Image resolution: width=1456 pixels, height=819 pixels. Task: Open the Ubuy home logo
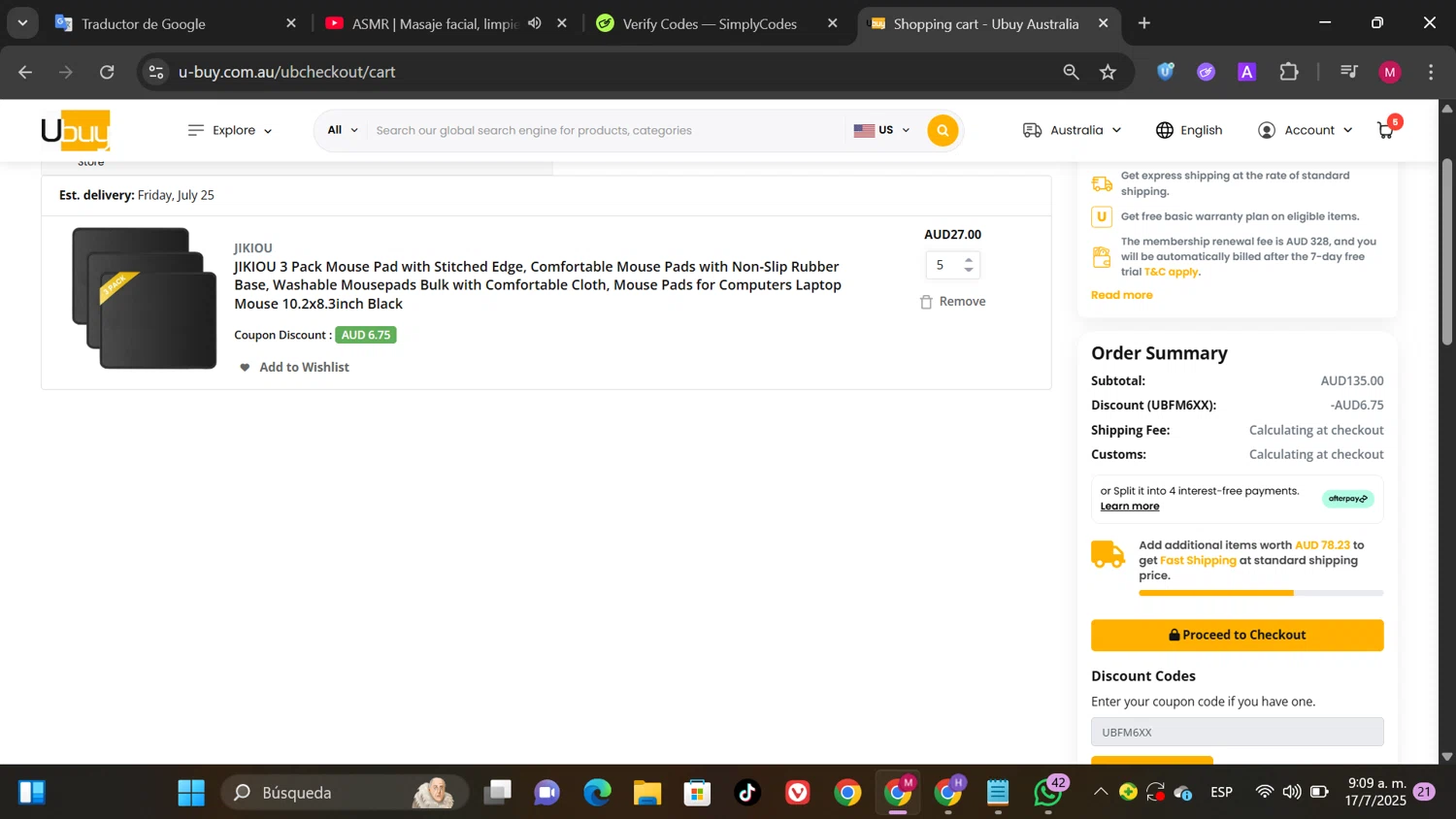[x=76, y=130]
